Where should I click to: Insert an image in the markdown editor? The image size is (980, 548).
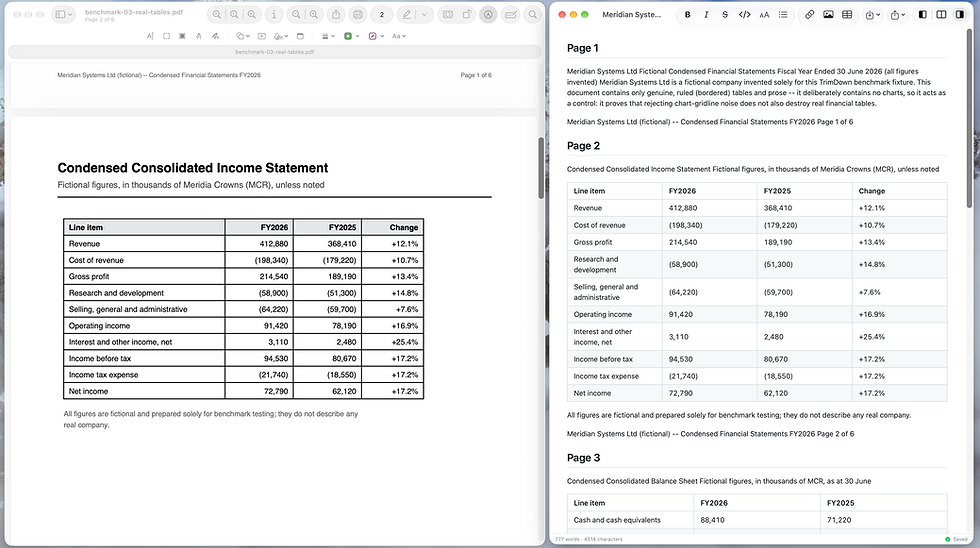pyautogui.click(x=828, y=14)
